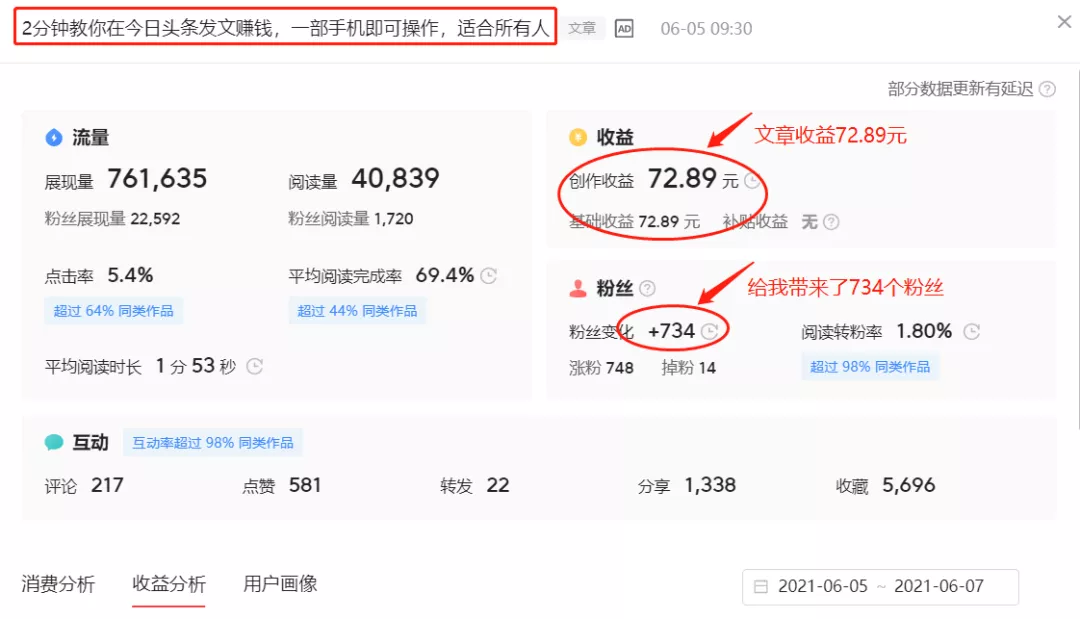1080x619 pixels.
Task: Click the 文章 tag beside the title
Action: coord(582,29)
